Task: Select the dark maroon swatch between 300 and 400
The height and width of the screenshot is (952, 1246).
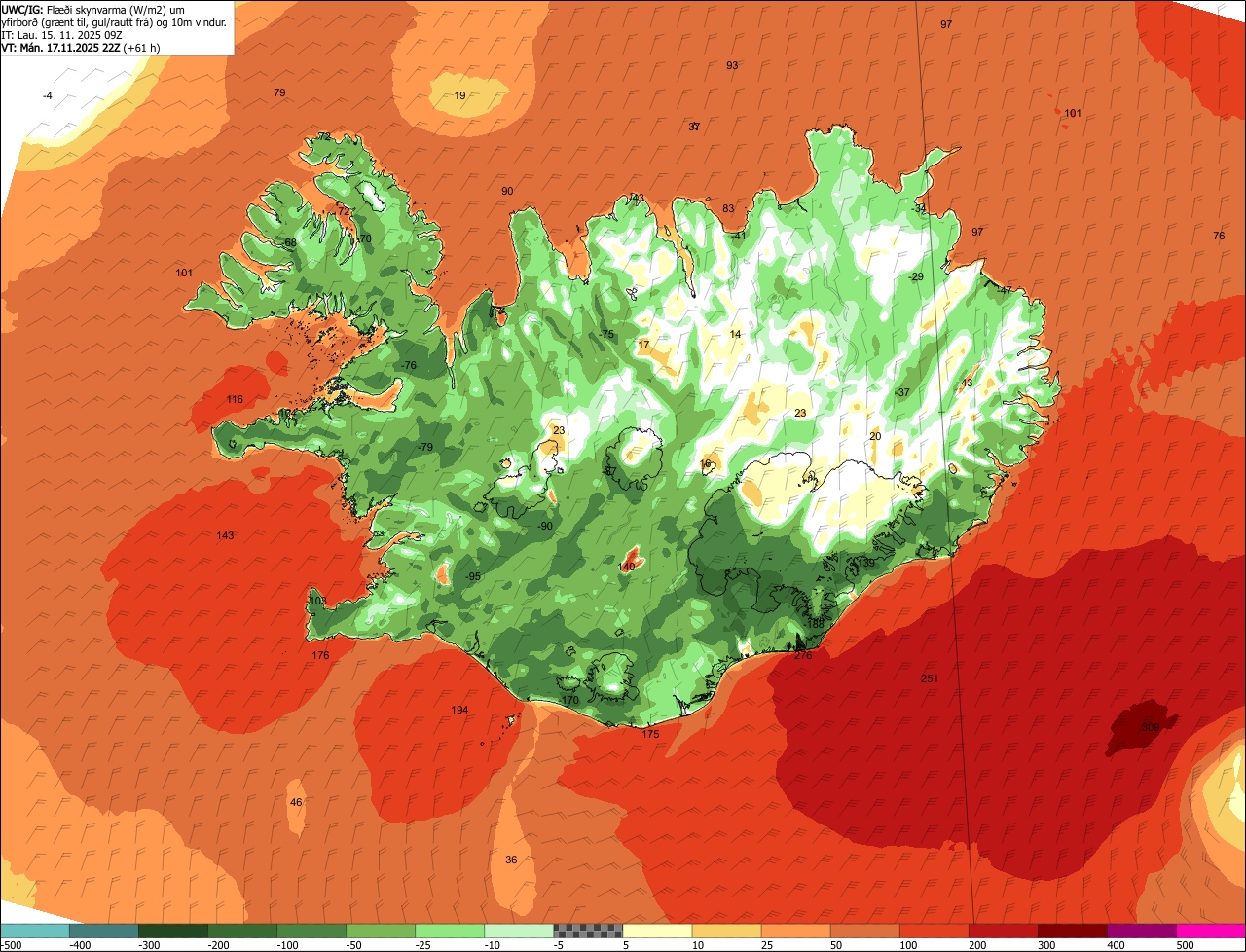Action: click(x=1073, y=931)
